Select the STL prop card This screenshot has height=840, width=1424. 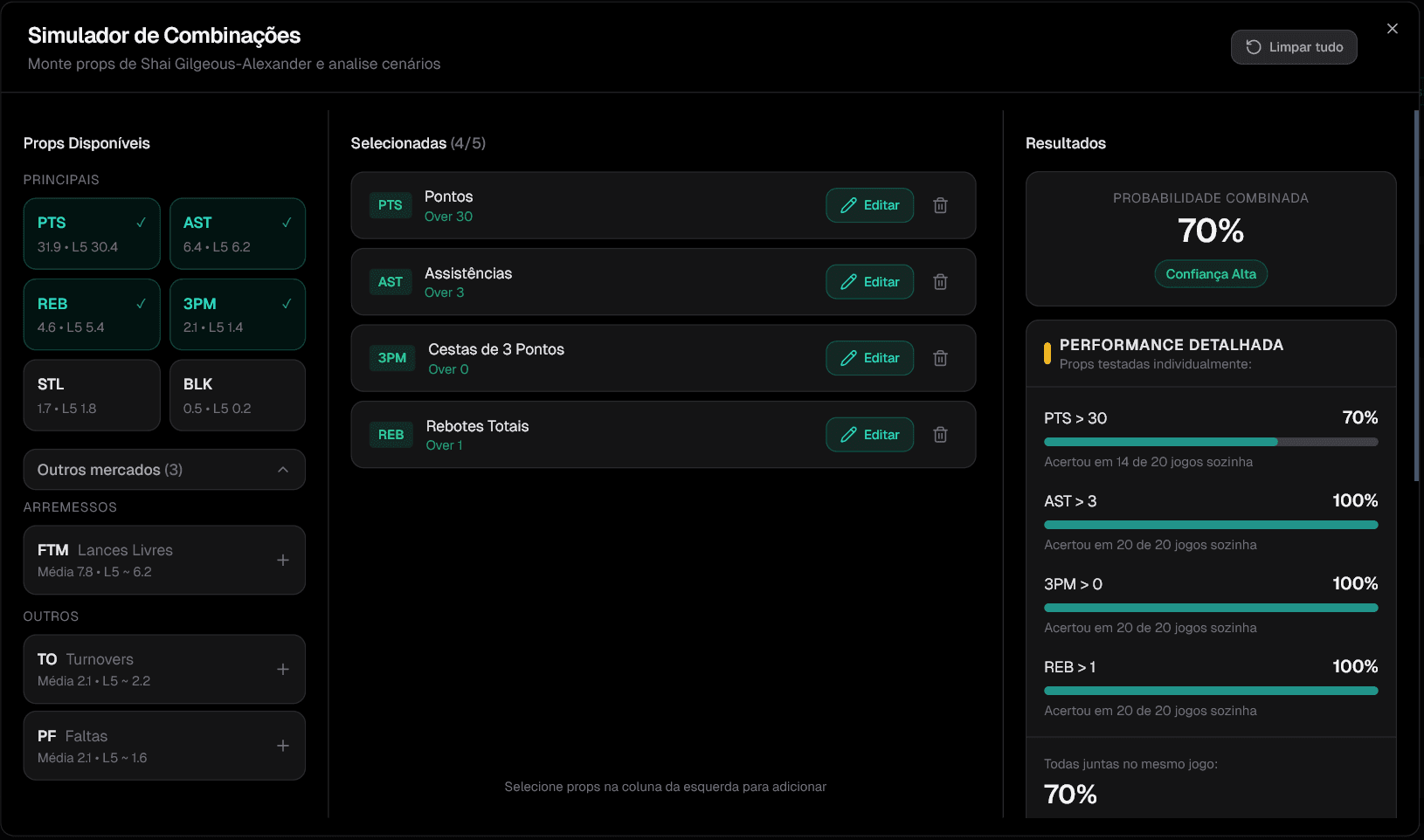click(x=92, y=396)
